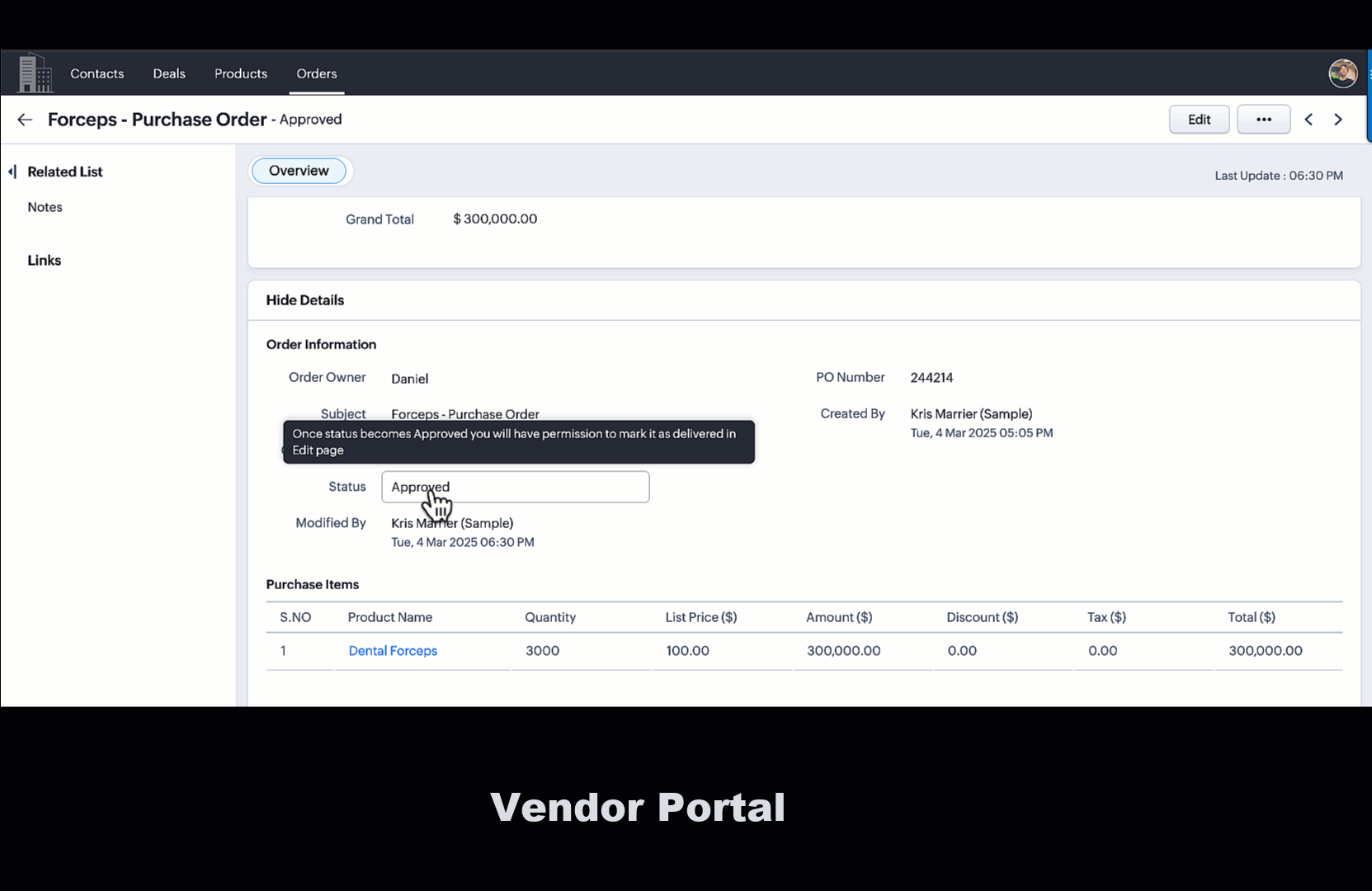Click the Modified date Tue, 4 Mar 2025 06:30 PM
Viewport: 1372px width, 891px height.
tap(462, 542)
